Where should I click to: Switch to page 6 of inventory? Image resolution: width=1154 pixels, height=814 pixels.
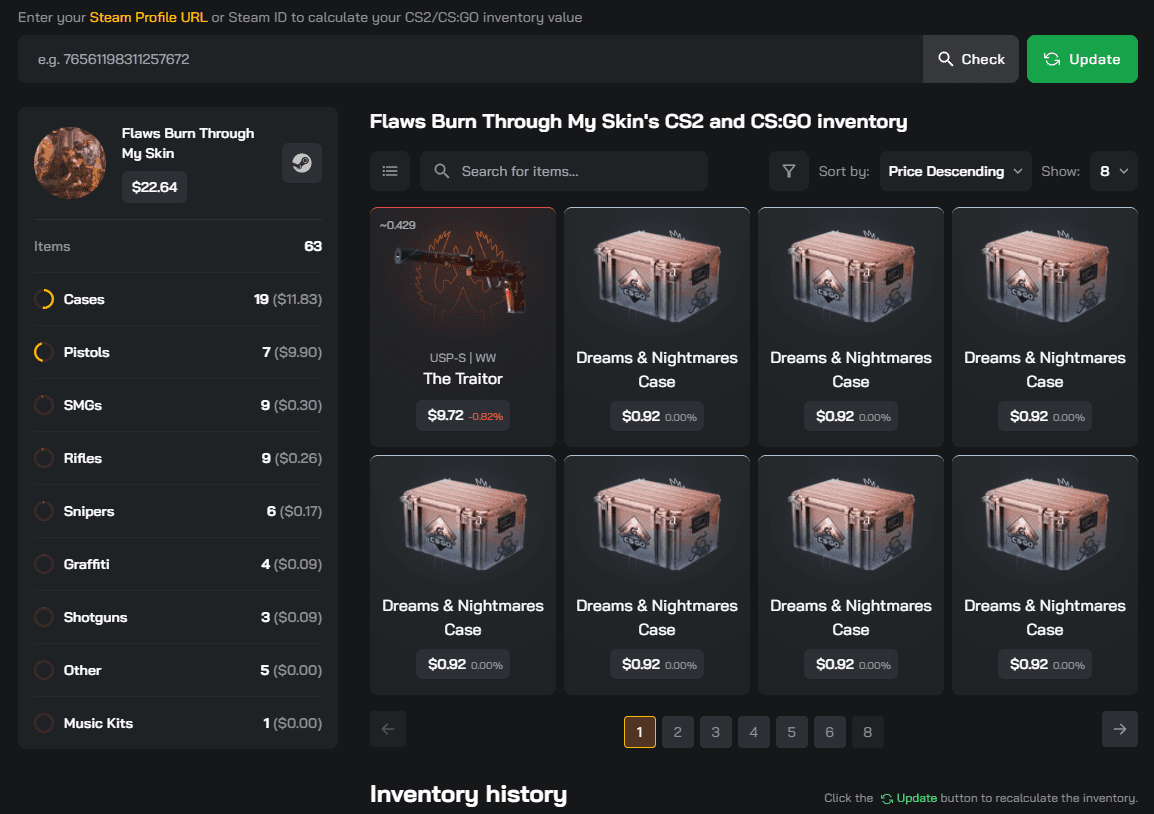[829, 732]
